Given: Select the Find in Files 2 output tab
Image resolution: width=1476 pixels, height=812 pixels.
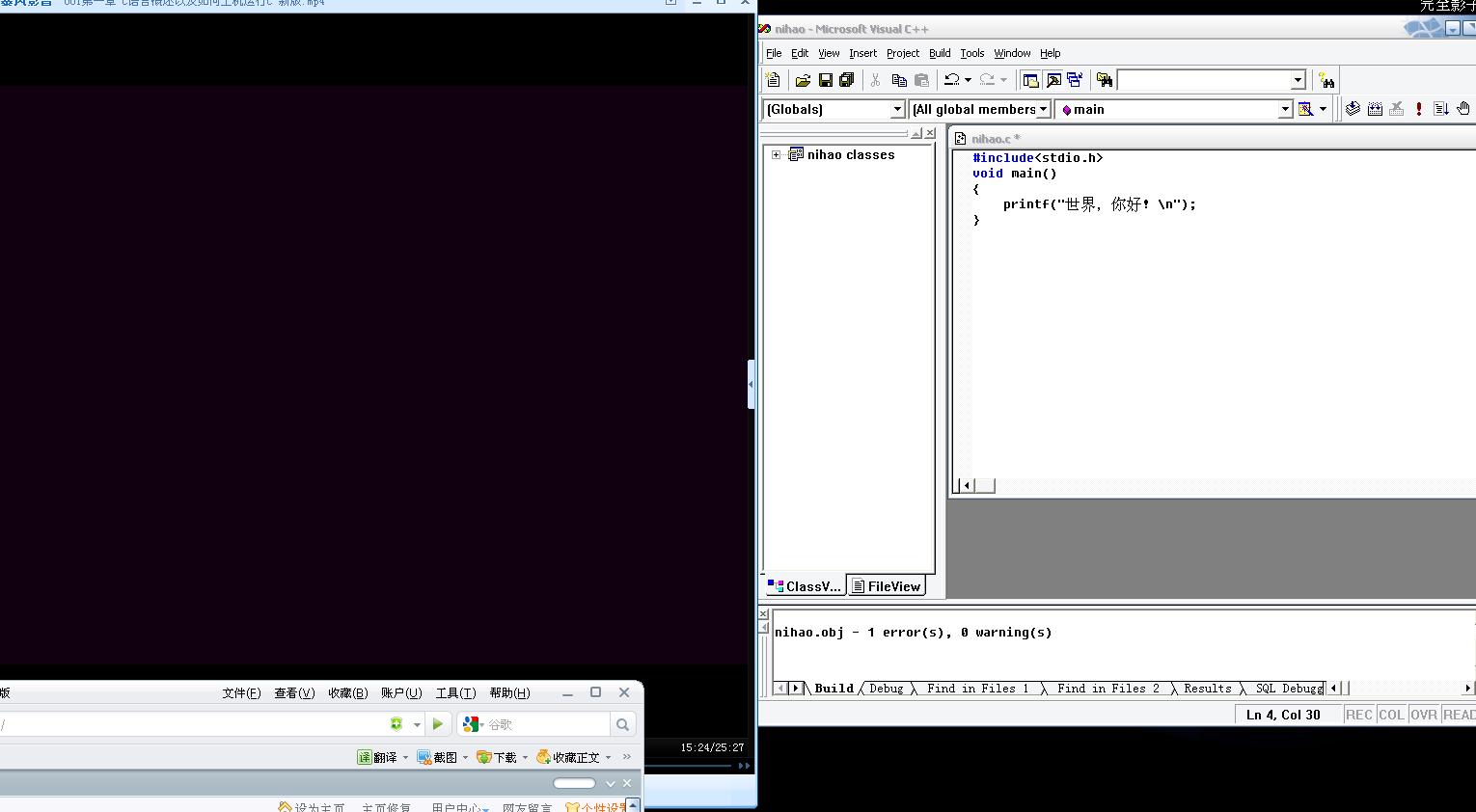Looking at the screenshot, I should click(1107, 689).
